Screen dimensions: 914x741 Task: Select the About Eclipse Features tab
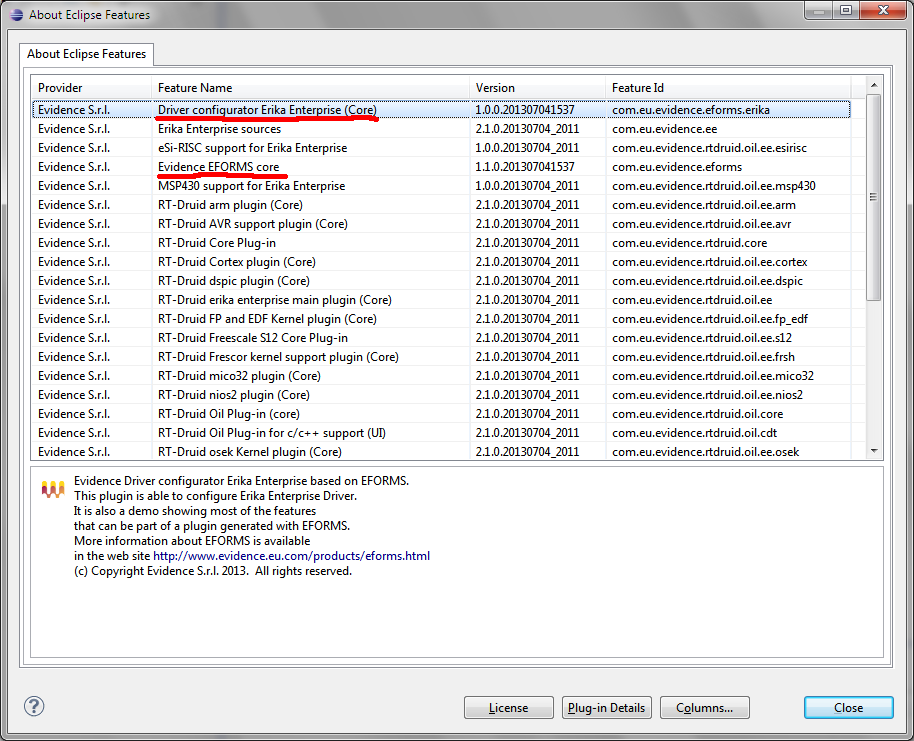(86, 54)
